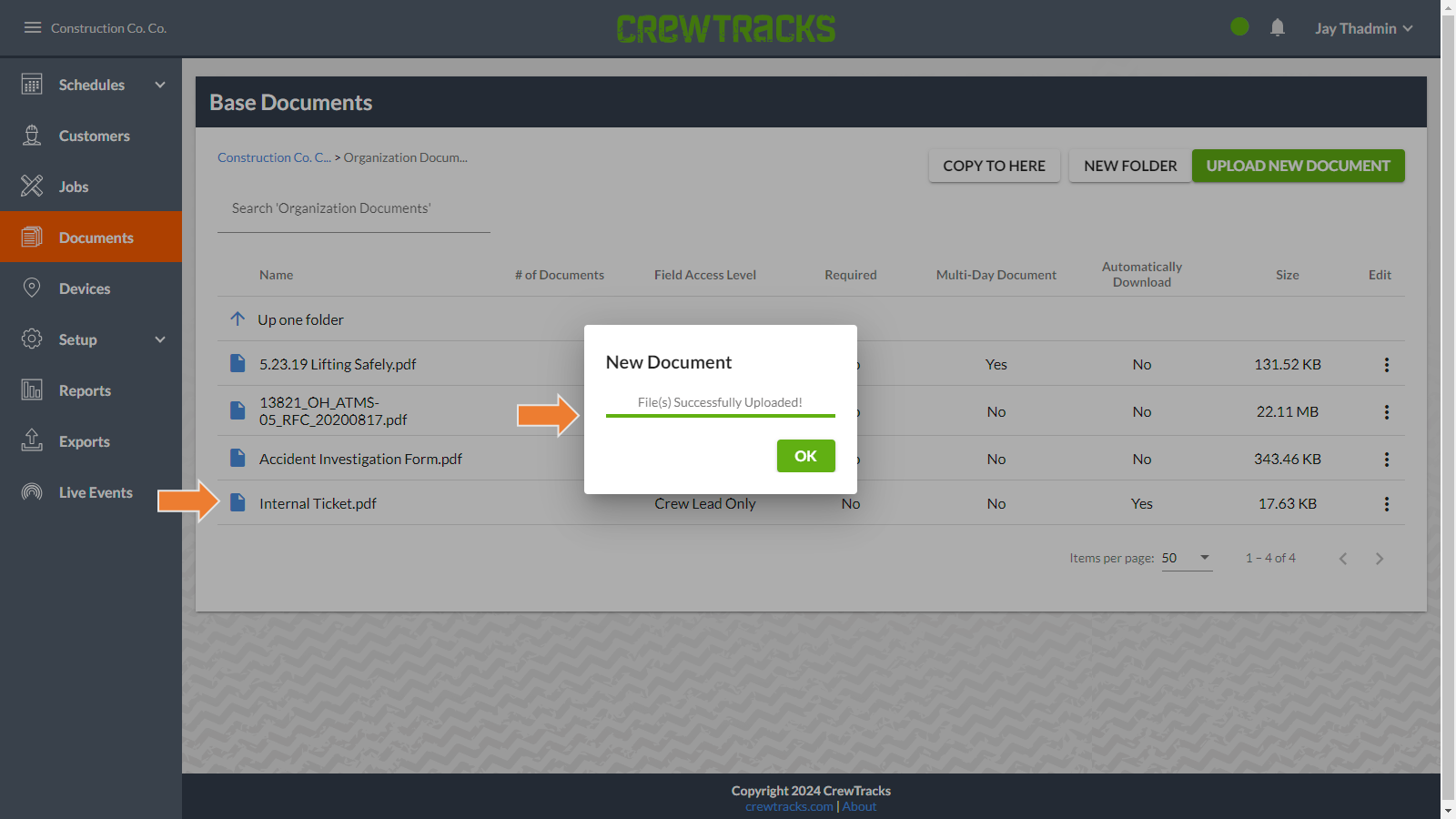Open edit menu for Accident Investigation Form.pdf

(1387, 460)
